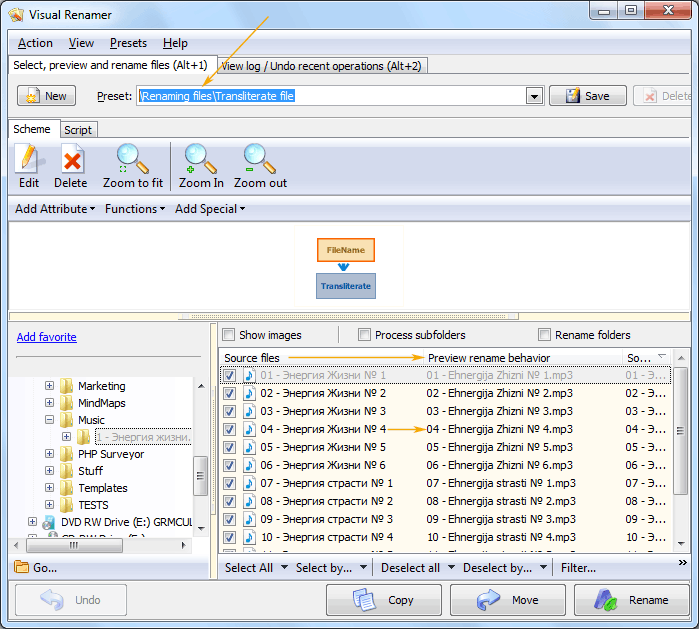Toggle the Show images checkbox
Screen dimensions: 699x629
229,335
